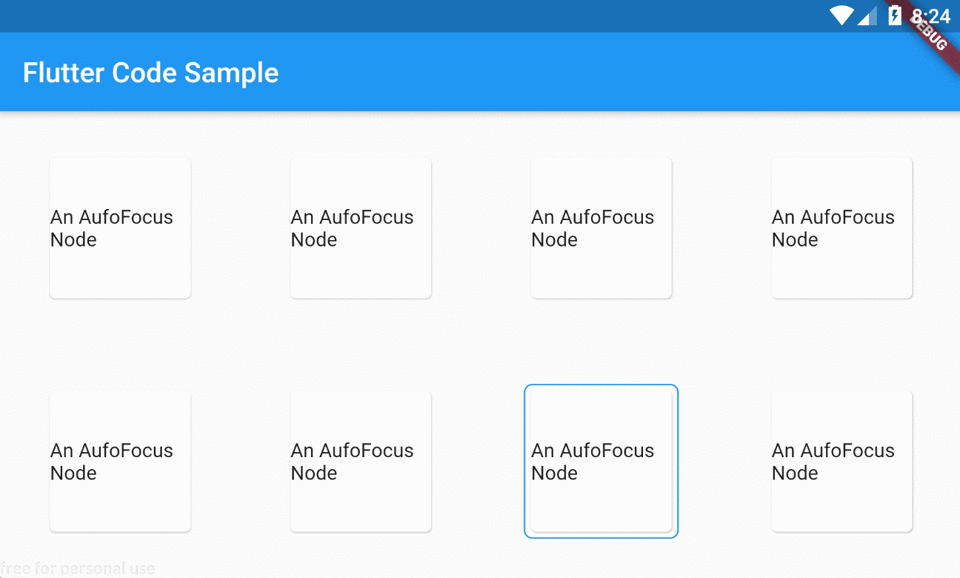Screen dimensions: 960x578
Task: Click the 8:24 clock in status bar
Action: point(930,16)
